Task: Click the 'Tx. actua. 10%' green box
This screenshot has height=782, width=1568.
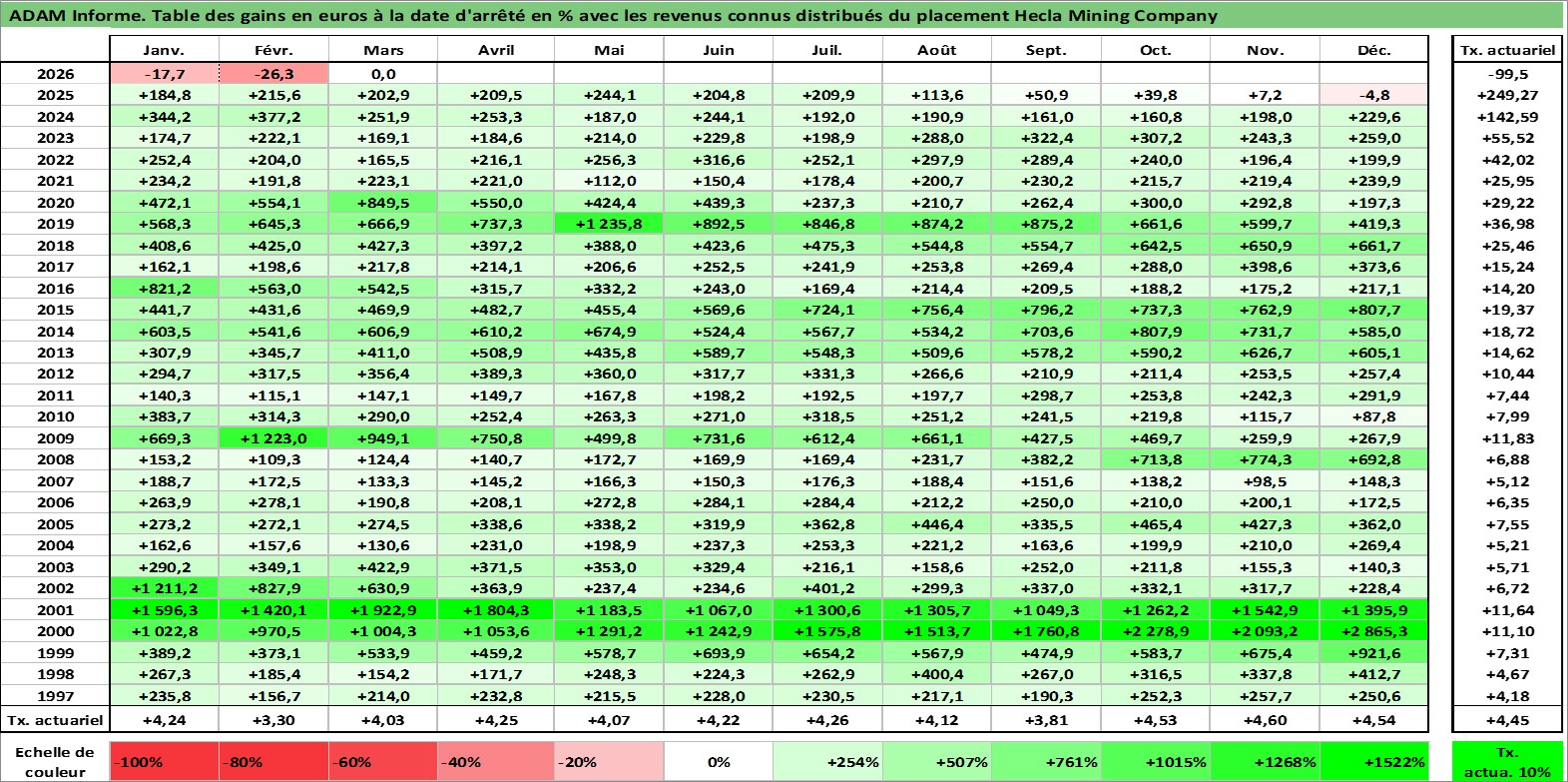Action: point(1507,761)
